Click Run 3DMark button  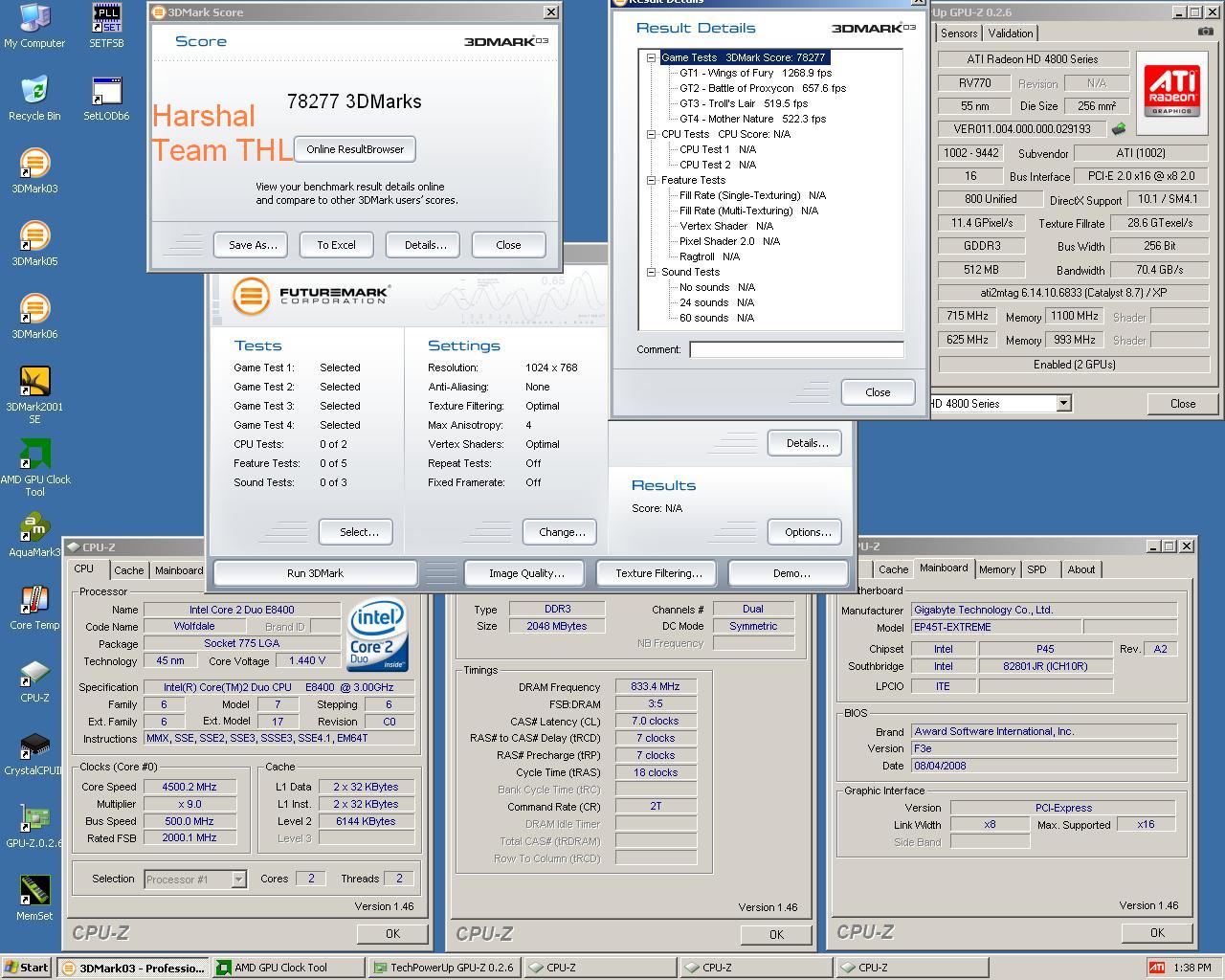315,573
